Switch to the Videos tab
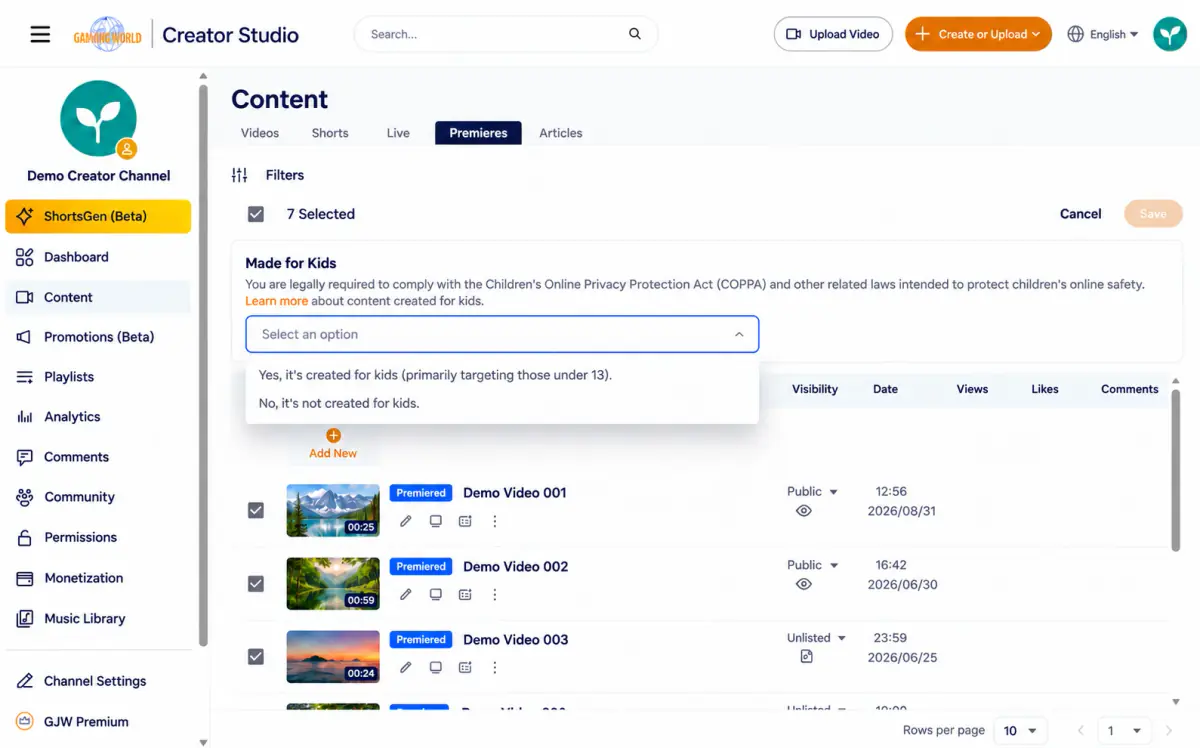This screenshot has width=1200, height=748. pos(260,133)
